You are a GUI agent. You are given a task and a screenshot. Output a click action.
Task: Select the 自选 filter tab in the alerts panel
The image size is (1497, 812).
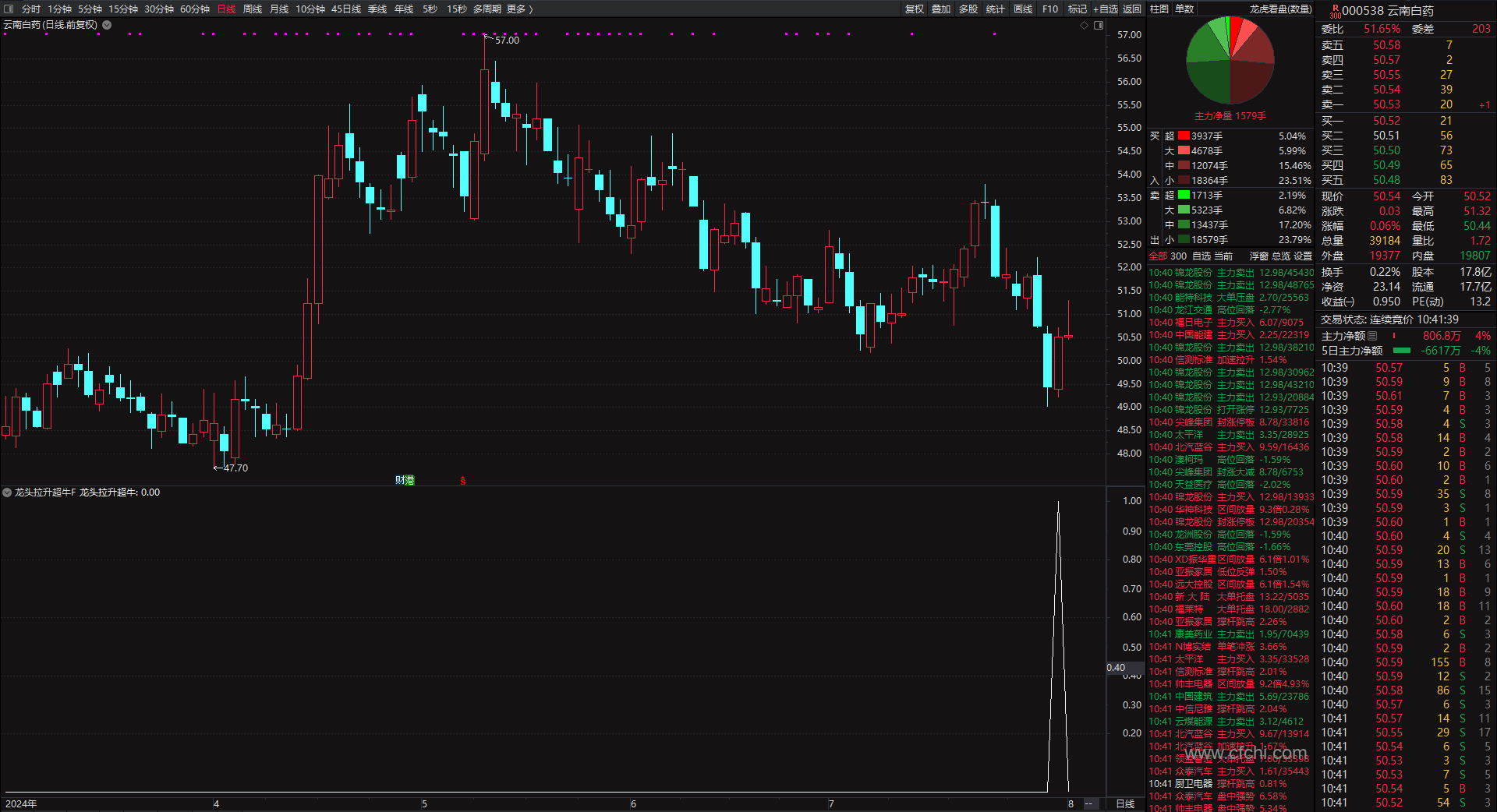[1201, 256]
